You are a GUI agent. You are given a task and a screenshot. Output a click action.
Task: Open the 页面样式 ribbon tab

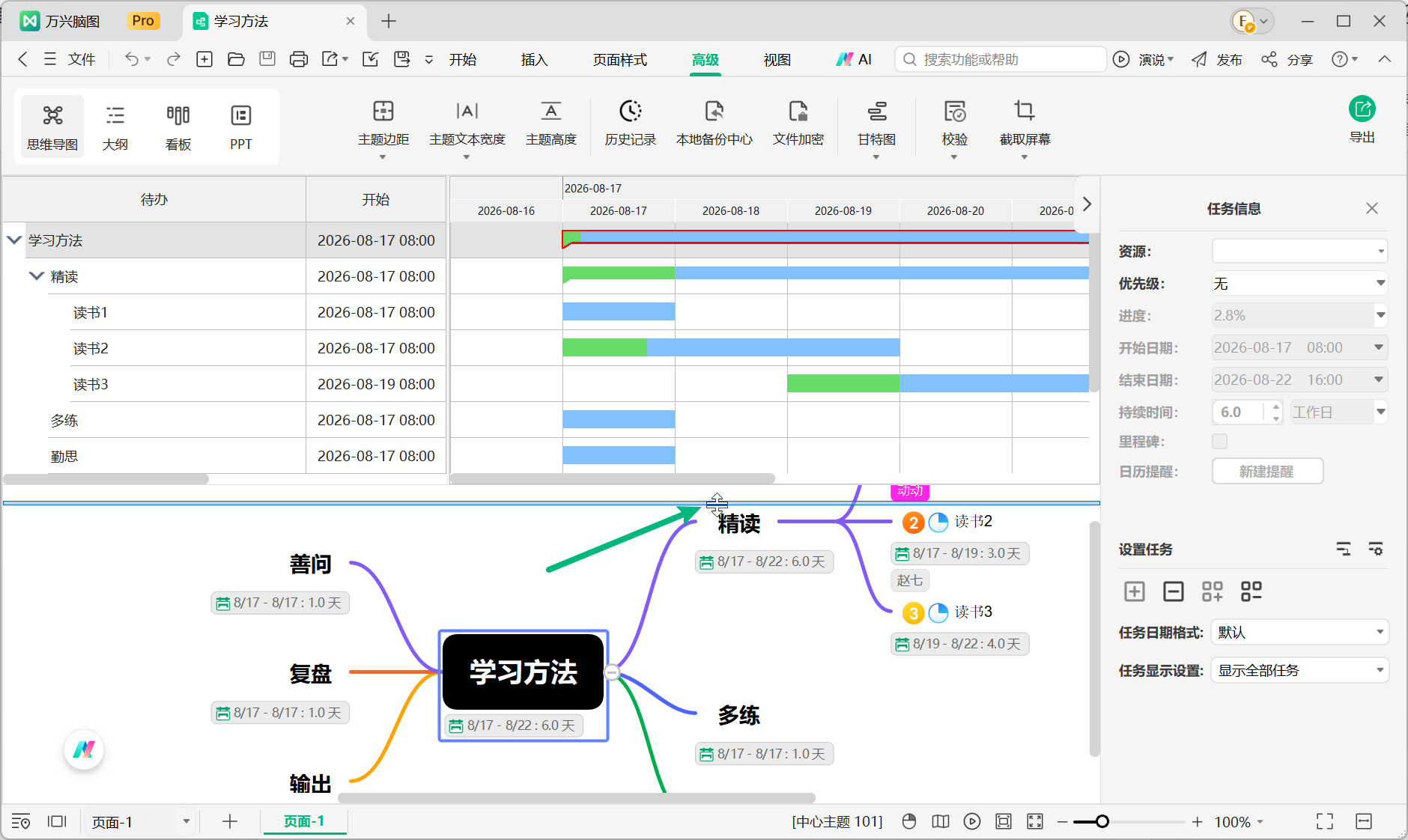click(620, 60)
